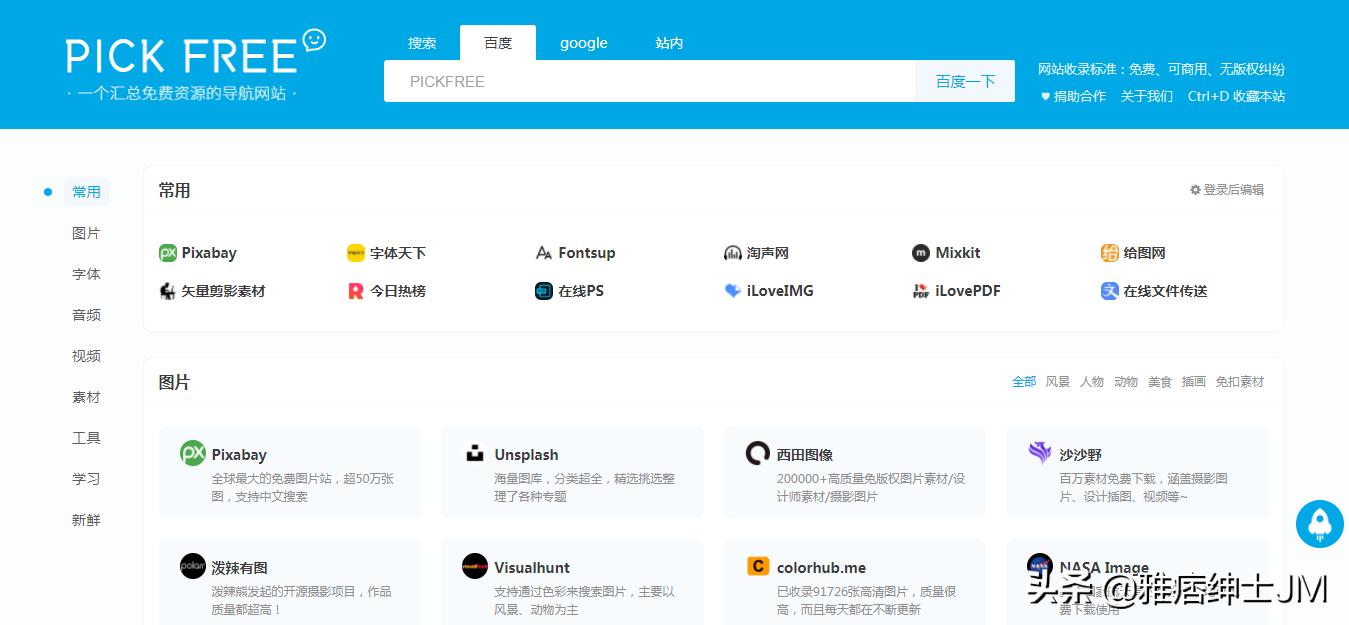Select 工具 in the left sidebar
Screen dimensions: 1349x625
point(86,437)
